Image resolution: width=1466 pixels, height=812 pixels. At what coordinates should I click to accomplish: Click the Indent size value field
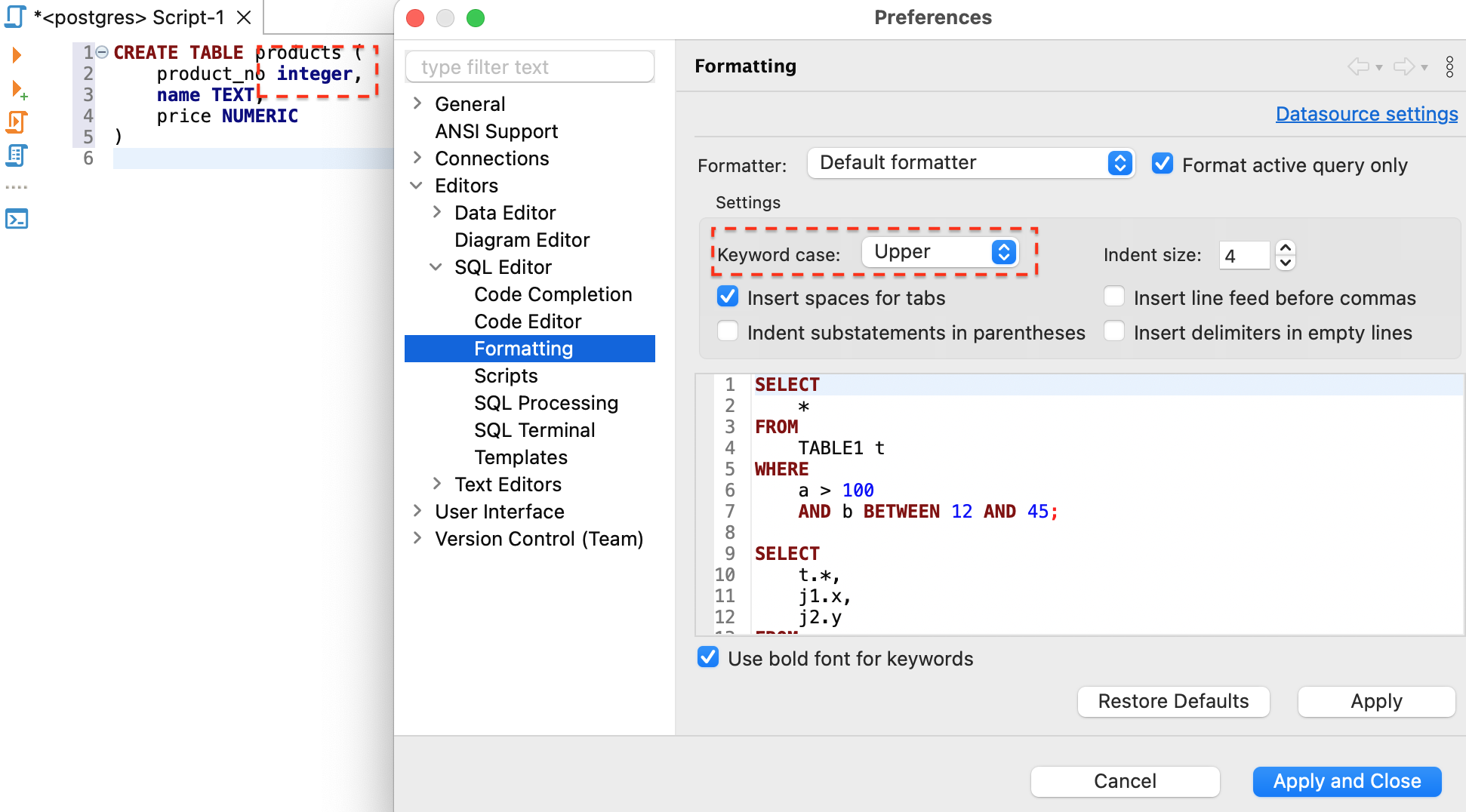point(1245,255)
